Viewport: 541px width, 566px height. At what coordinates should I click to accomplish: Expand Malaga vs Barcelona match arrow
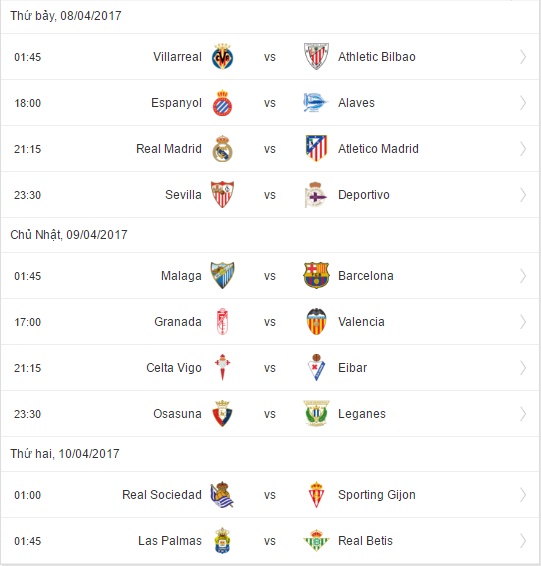point(523,276)
